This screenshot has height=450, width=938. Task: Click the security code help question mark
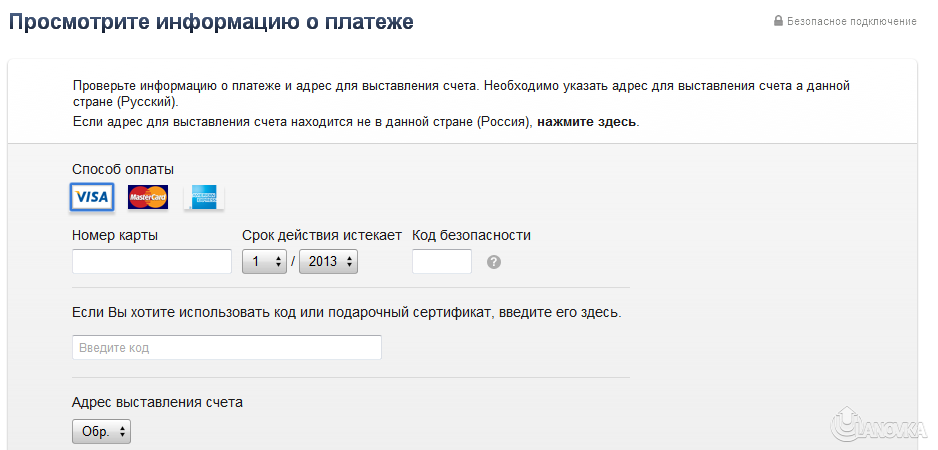coord(494,262)
